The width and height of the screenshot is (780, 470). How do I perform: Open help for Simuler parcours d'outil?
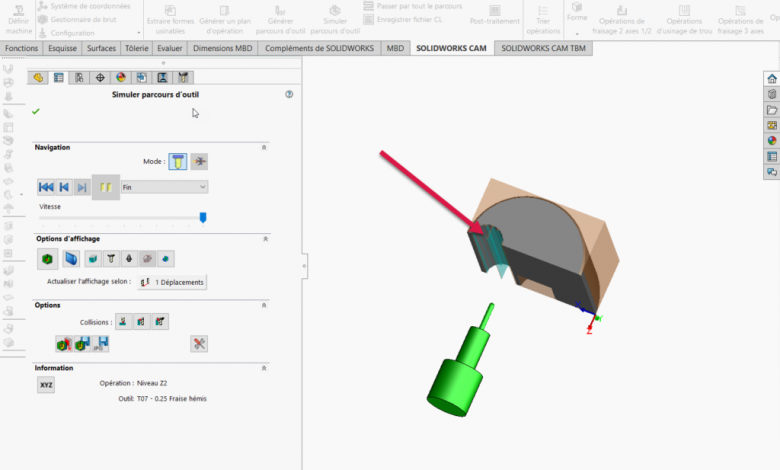[289, 94]
